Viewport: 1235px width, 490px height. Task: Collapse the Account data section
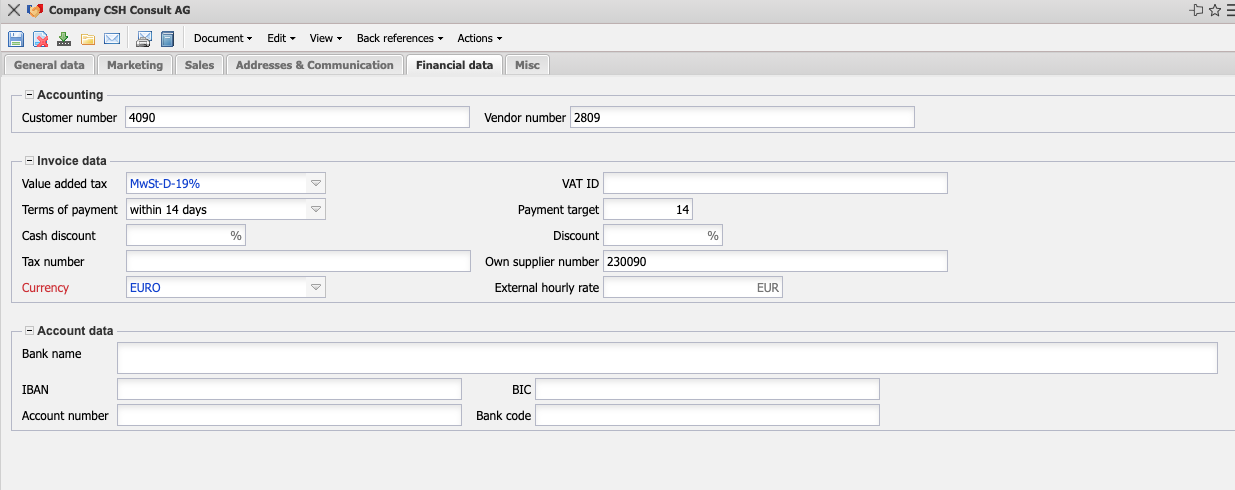[29, 331]
